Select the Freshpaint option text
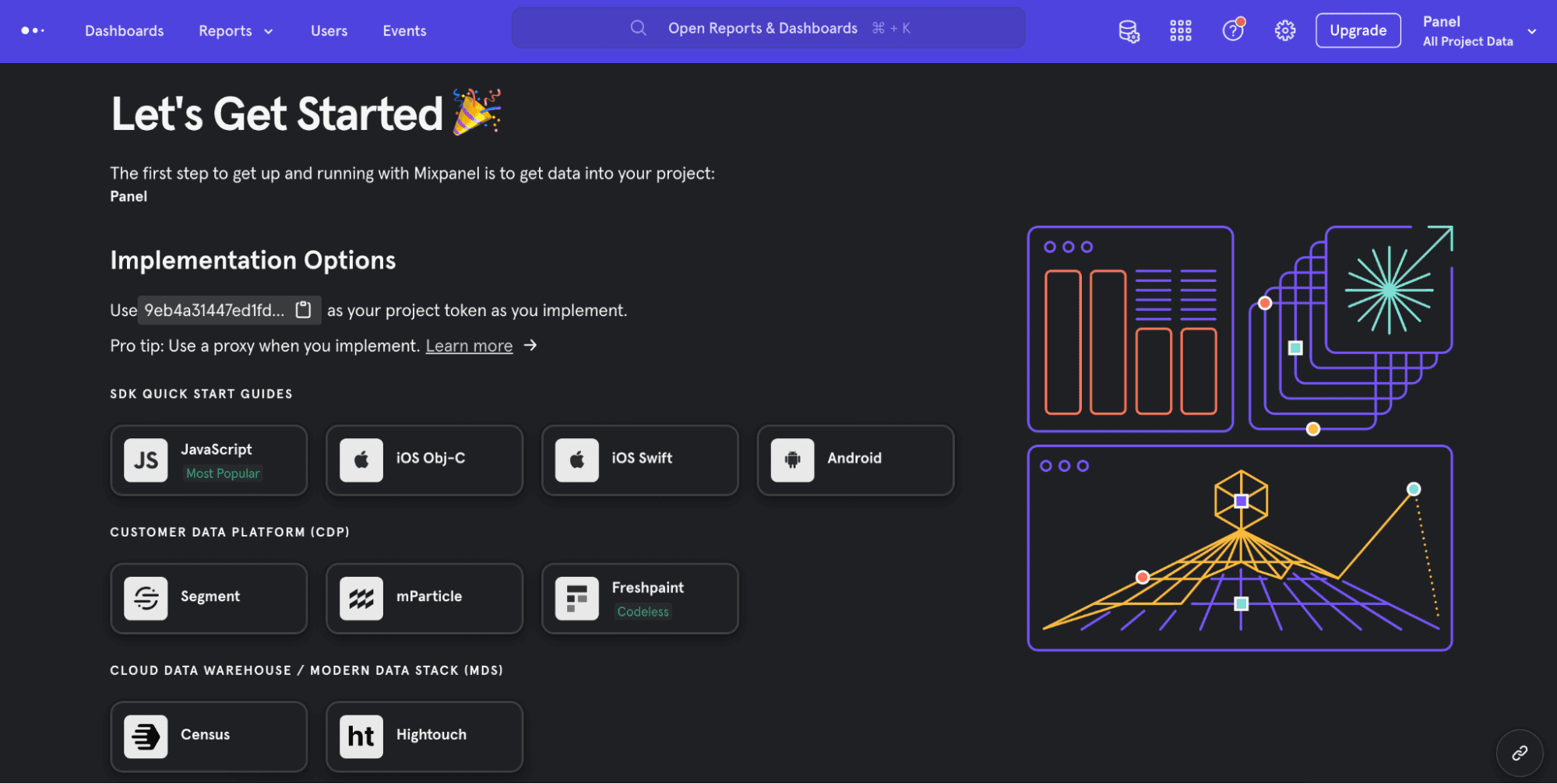The width and height of the screenshot is (1557, 784). pos(648,588)
